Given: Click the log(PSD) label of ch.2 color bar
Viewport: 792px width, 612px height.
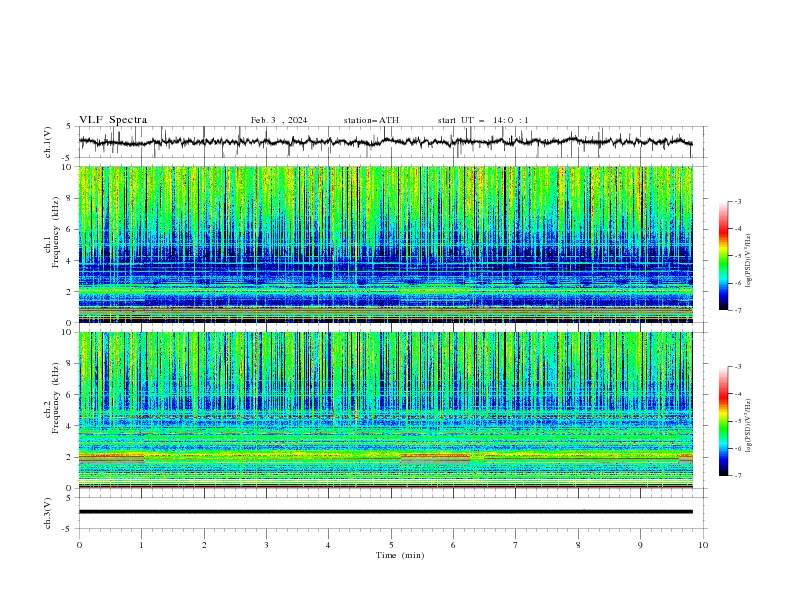Looking at the screenshot, I should [x=749, y=426].
